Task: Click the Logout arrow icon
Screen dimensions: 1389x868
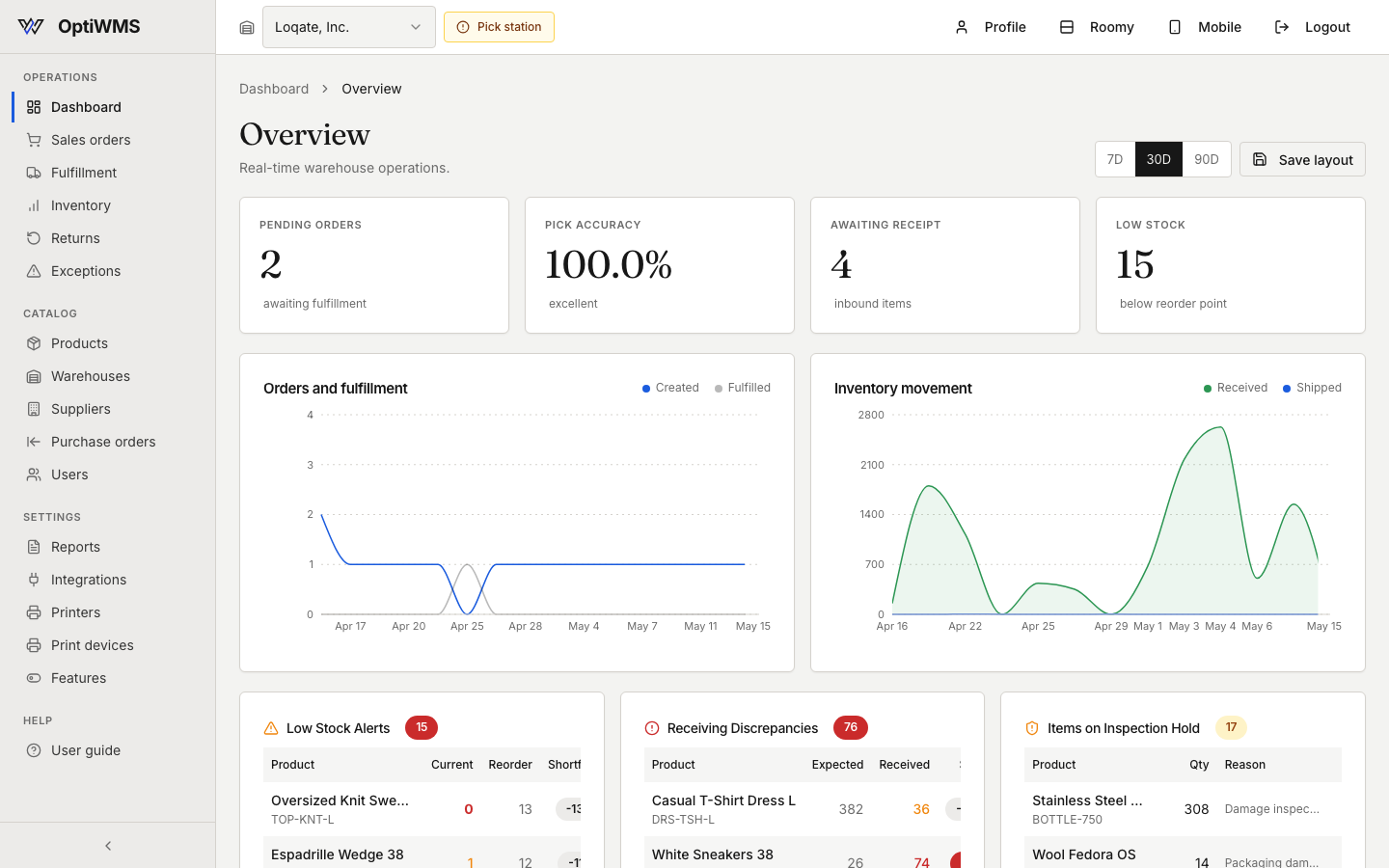Action: tap(1282, 27)
